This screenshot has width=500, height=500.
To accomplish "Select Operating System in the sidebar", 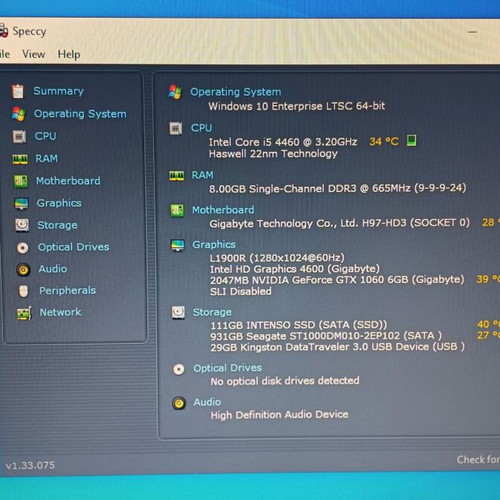I will click(80, 114).
